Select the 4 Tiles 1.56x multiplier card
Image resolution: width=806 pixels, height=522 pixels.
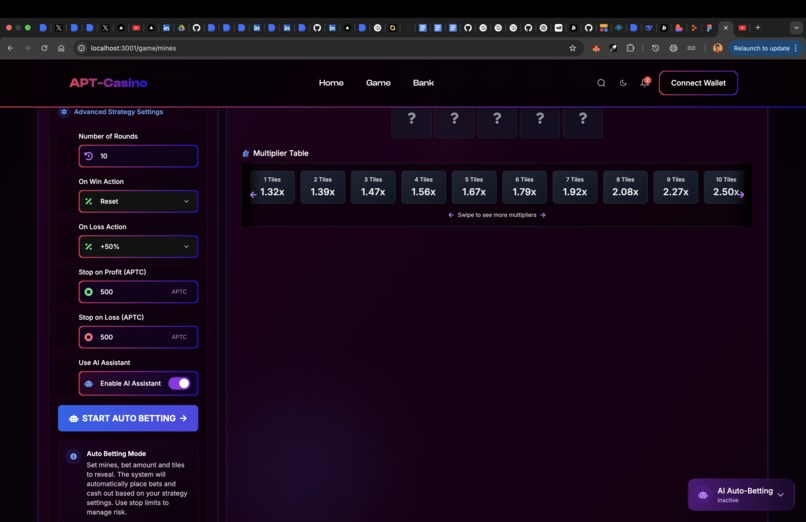point(424,187)
